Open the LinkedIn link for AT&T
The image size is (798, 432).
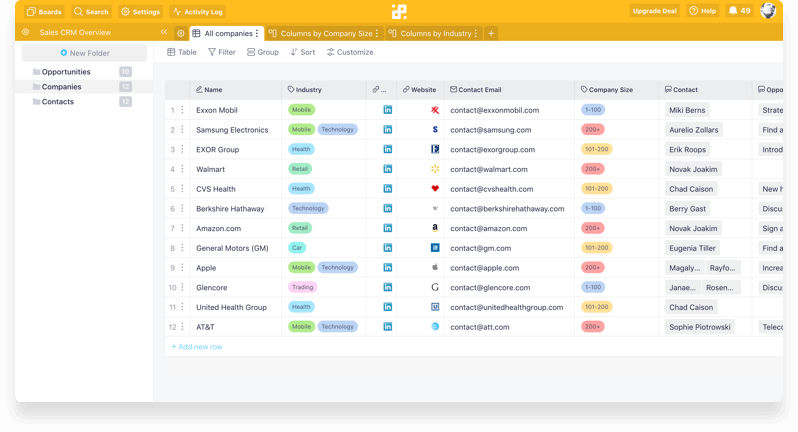[x=388, y=327]
